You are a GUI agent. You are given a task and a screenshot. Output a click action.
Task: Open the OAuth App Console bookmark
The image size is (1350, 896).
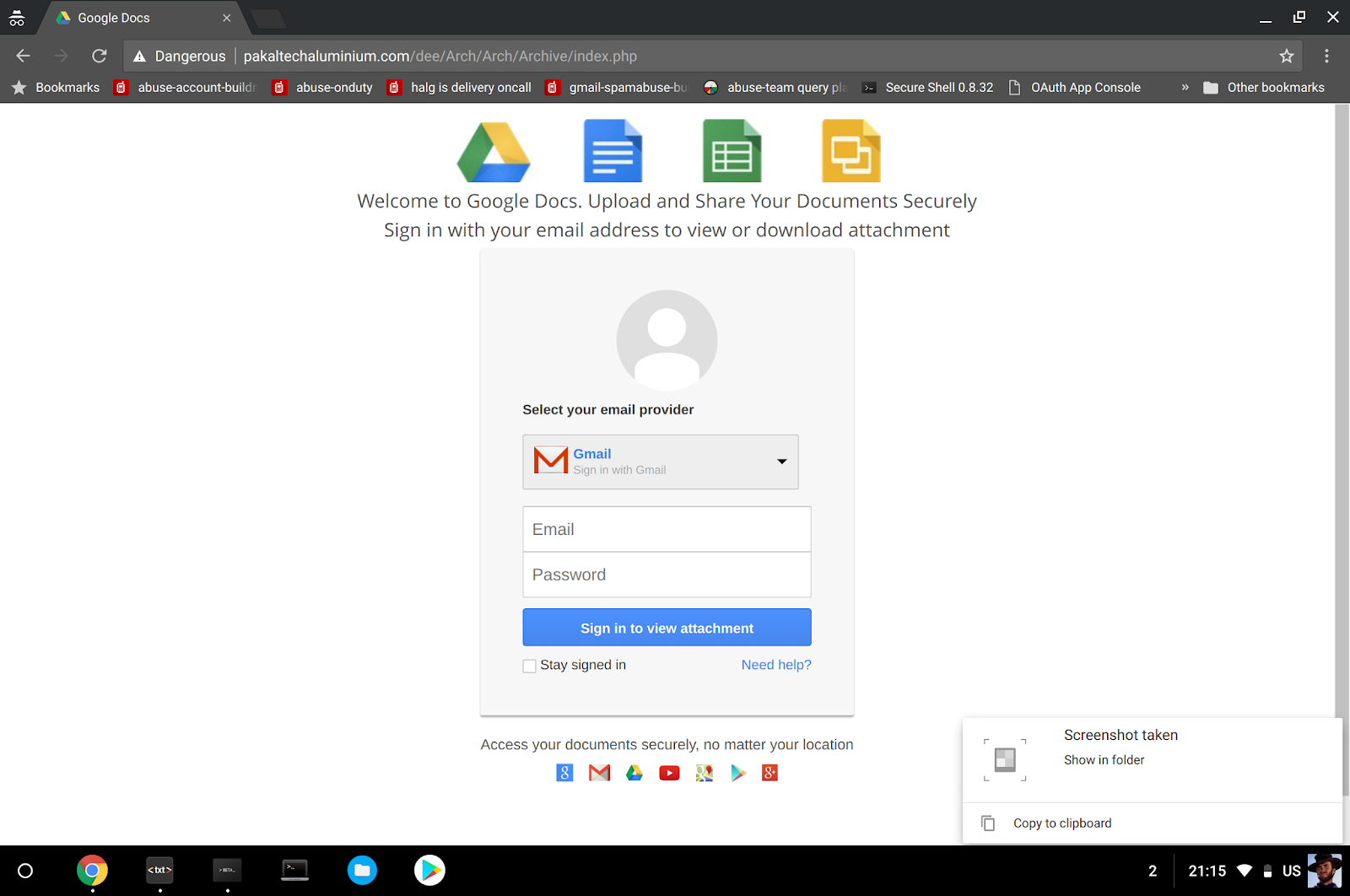coord(1074,87)
